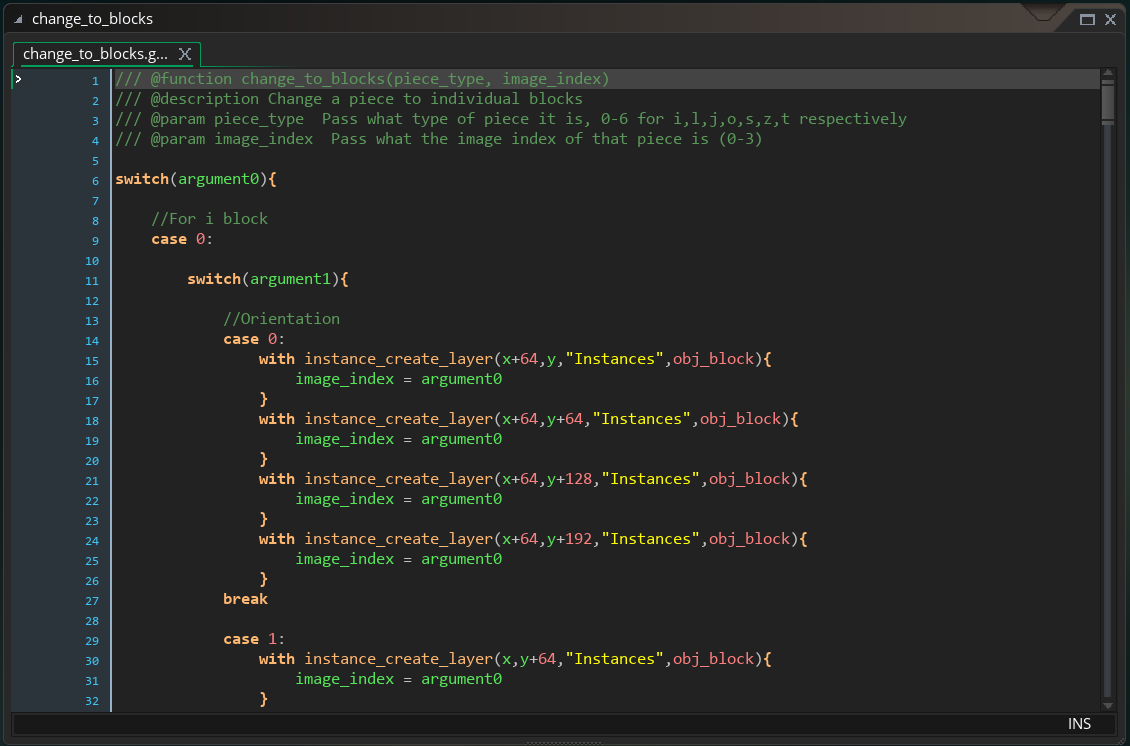Viewport: 1130px width, 746px height.
Task: Click case 0: on line 14
Action: (254, 339)
